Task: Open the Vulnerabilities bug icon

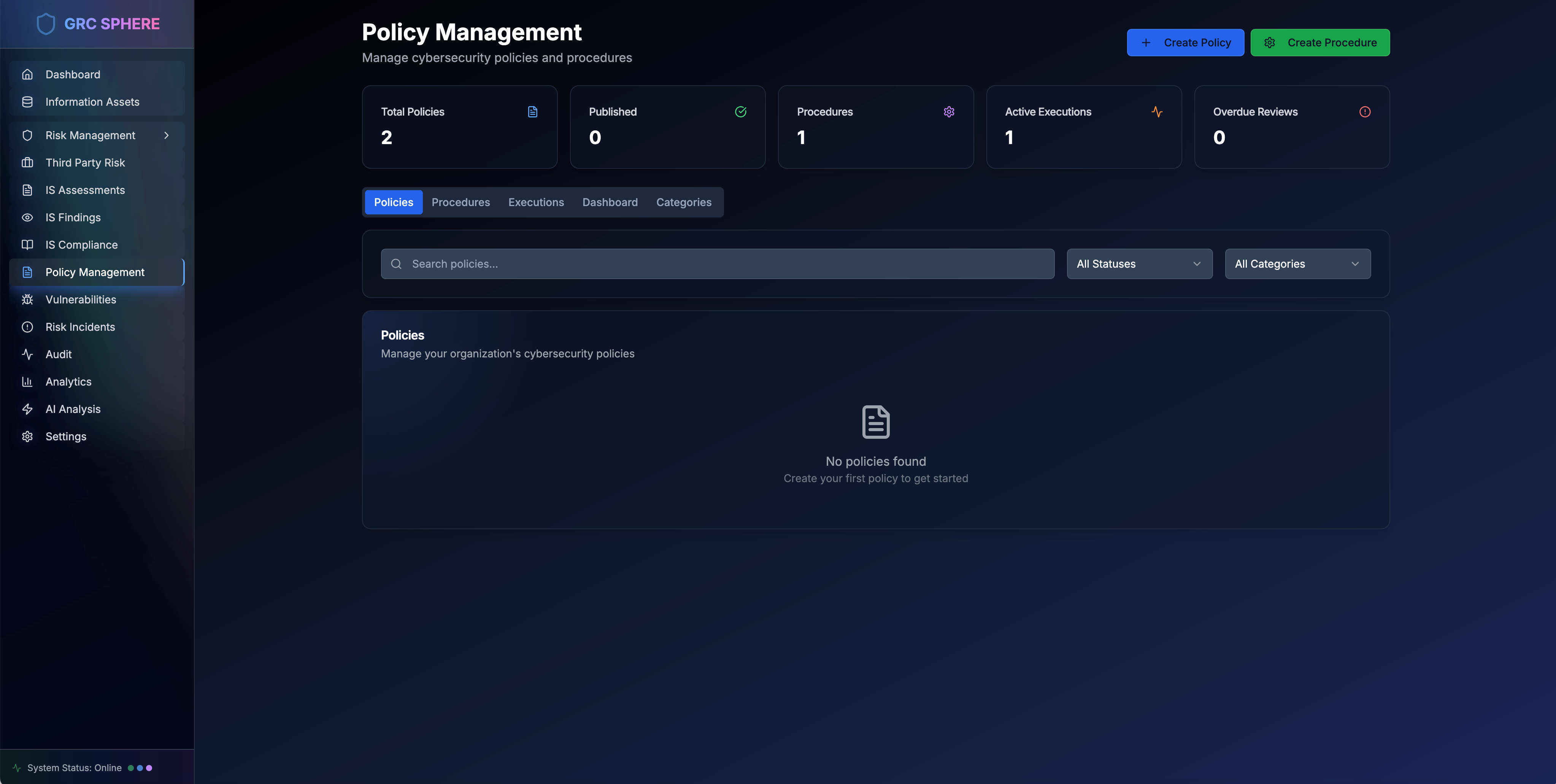Action: (x=27, y=300)
